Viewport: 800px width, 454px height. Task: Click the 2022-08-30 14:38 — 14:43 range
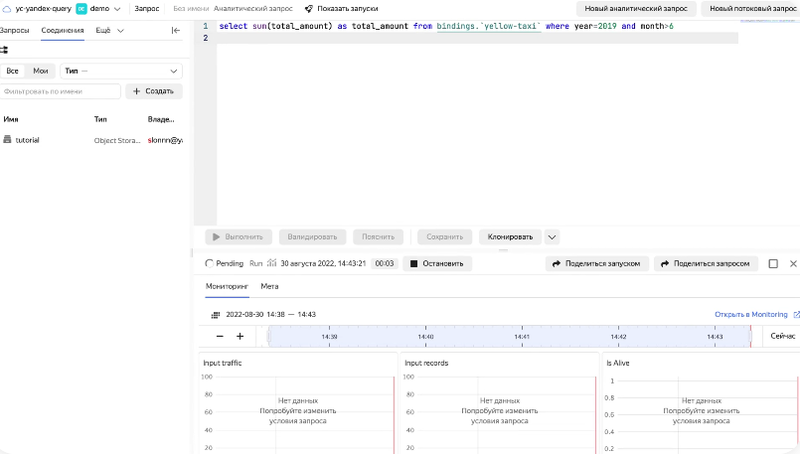[x=271, y=314]
